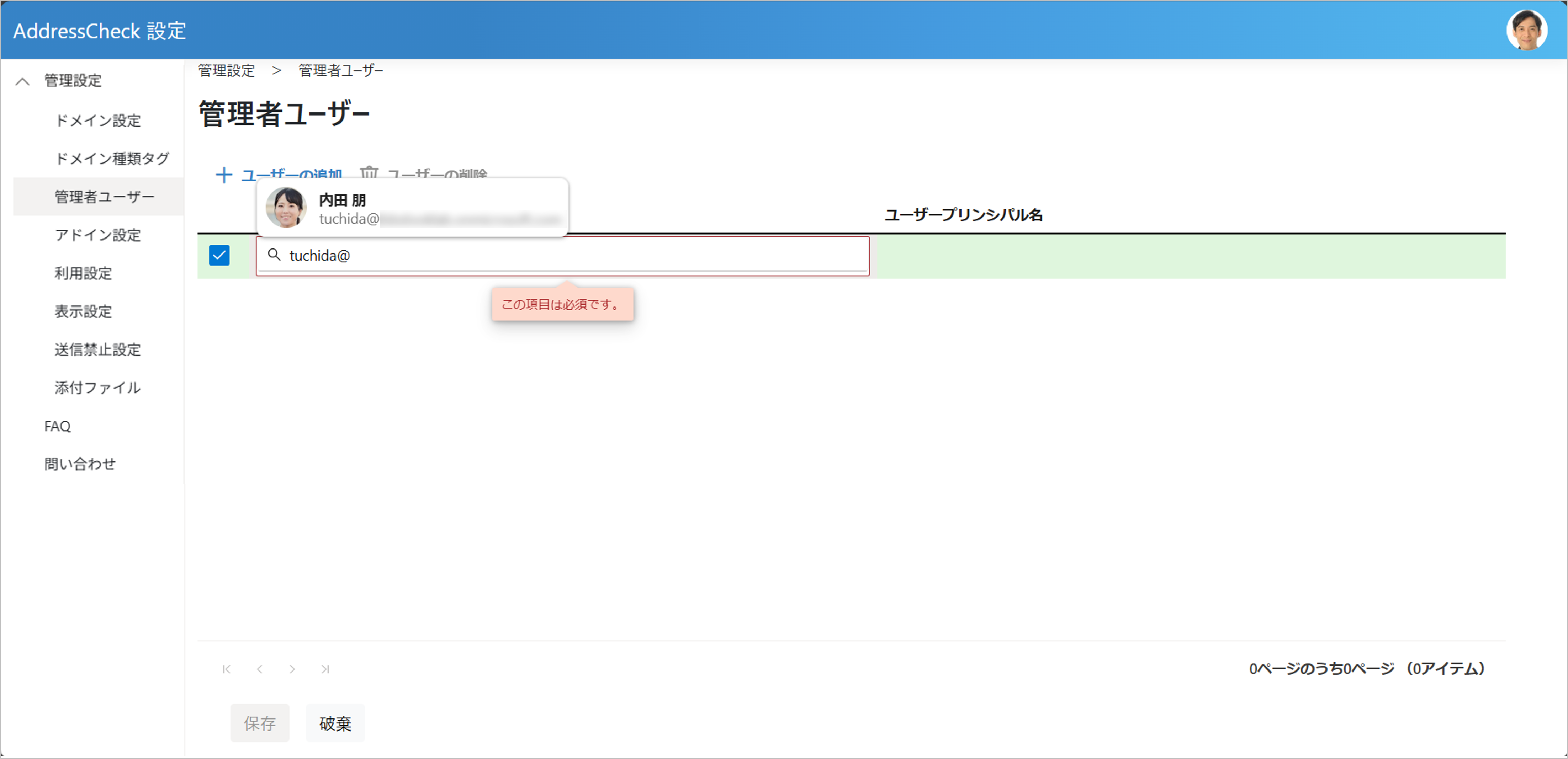Click the 保存 button

(259, 723)
